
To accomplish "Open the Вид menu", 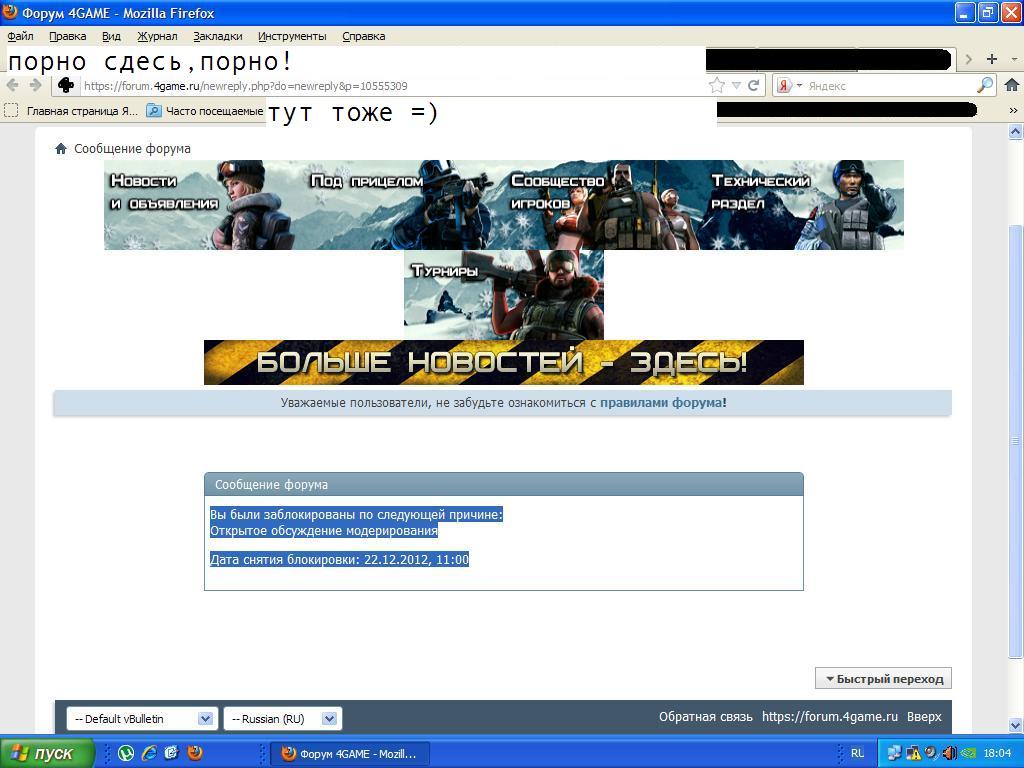I will coord(111,37).
